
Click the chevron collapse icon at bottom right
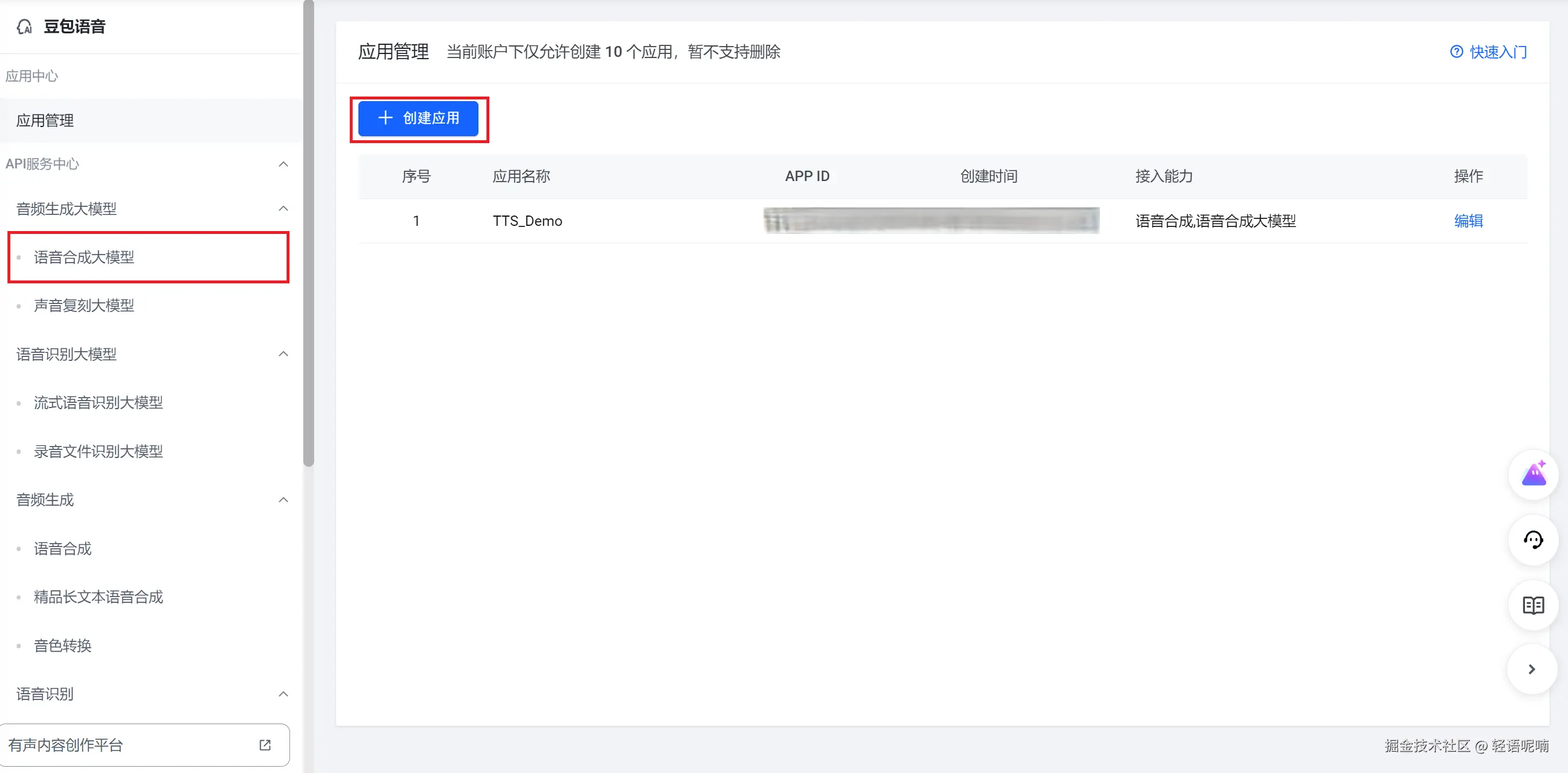tap(1532, 670)
